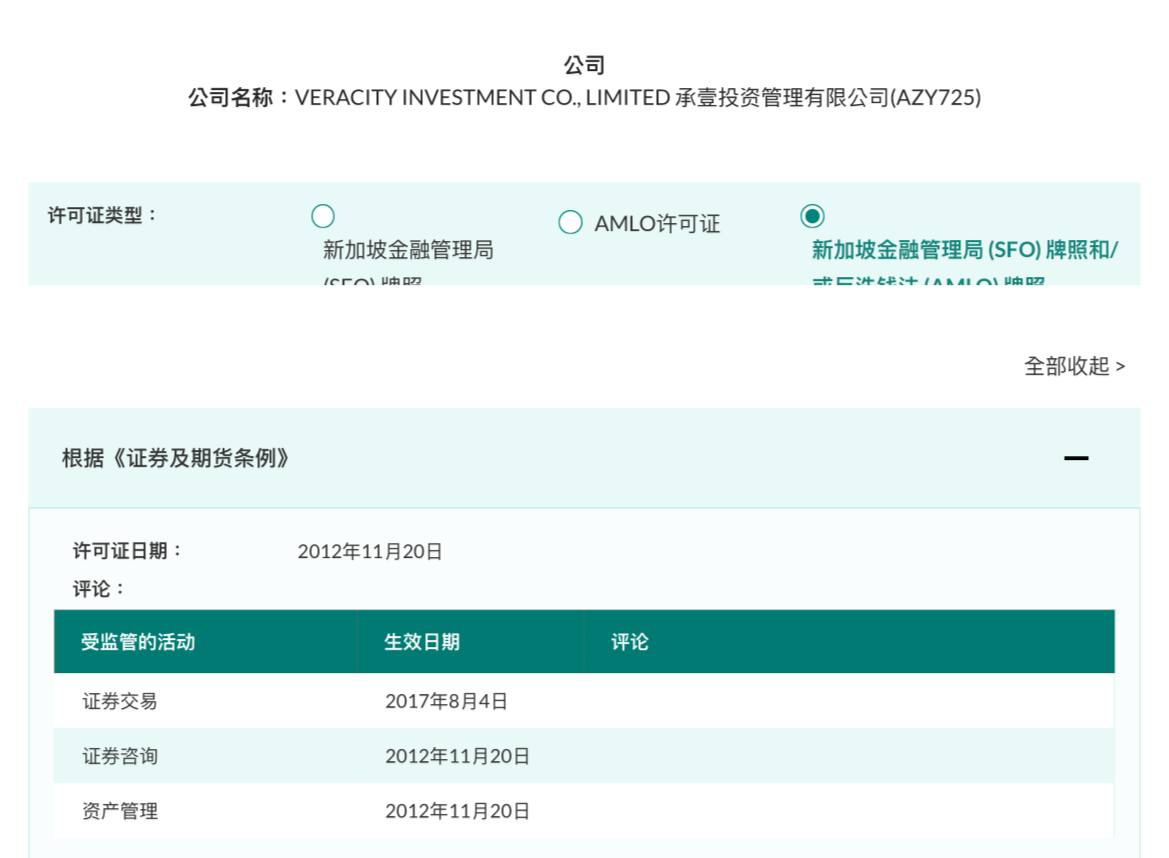Screen dimensions: 1169x858
Task: Click the 许可证日期： label
Action: (x=127, y=551)
